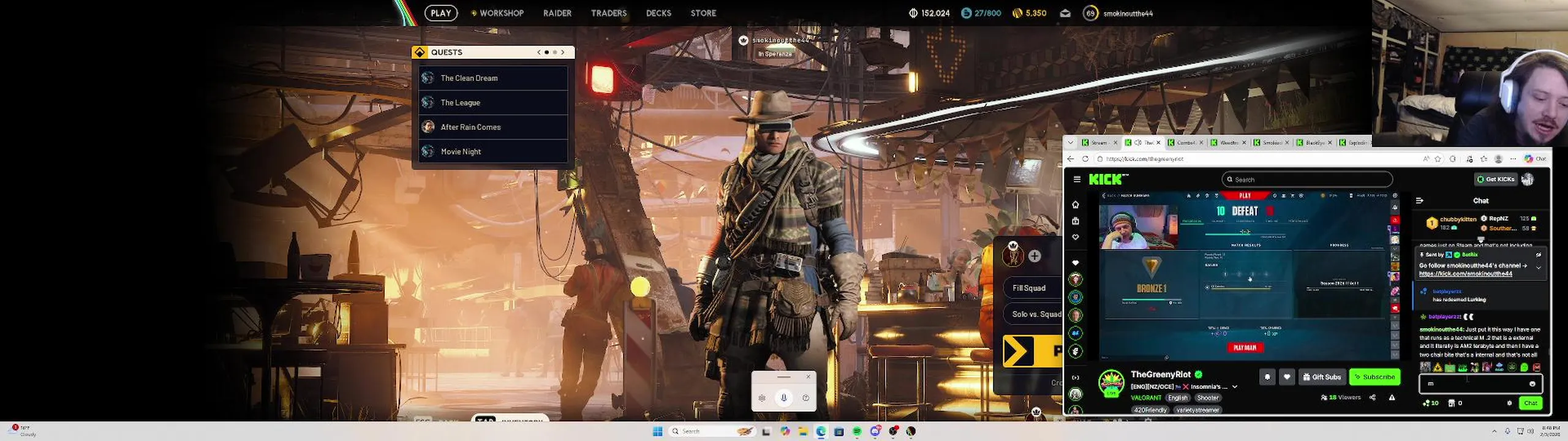
Task: Open File Explorer from the taskbar
Action: click(803, 432)
